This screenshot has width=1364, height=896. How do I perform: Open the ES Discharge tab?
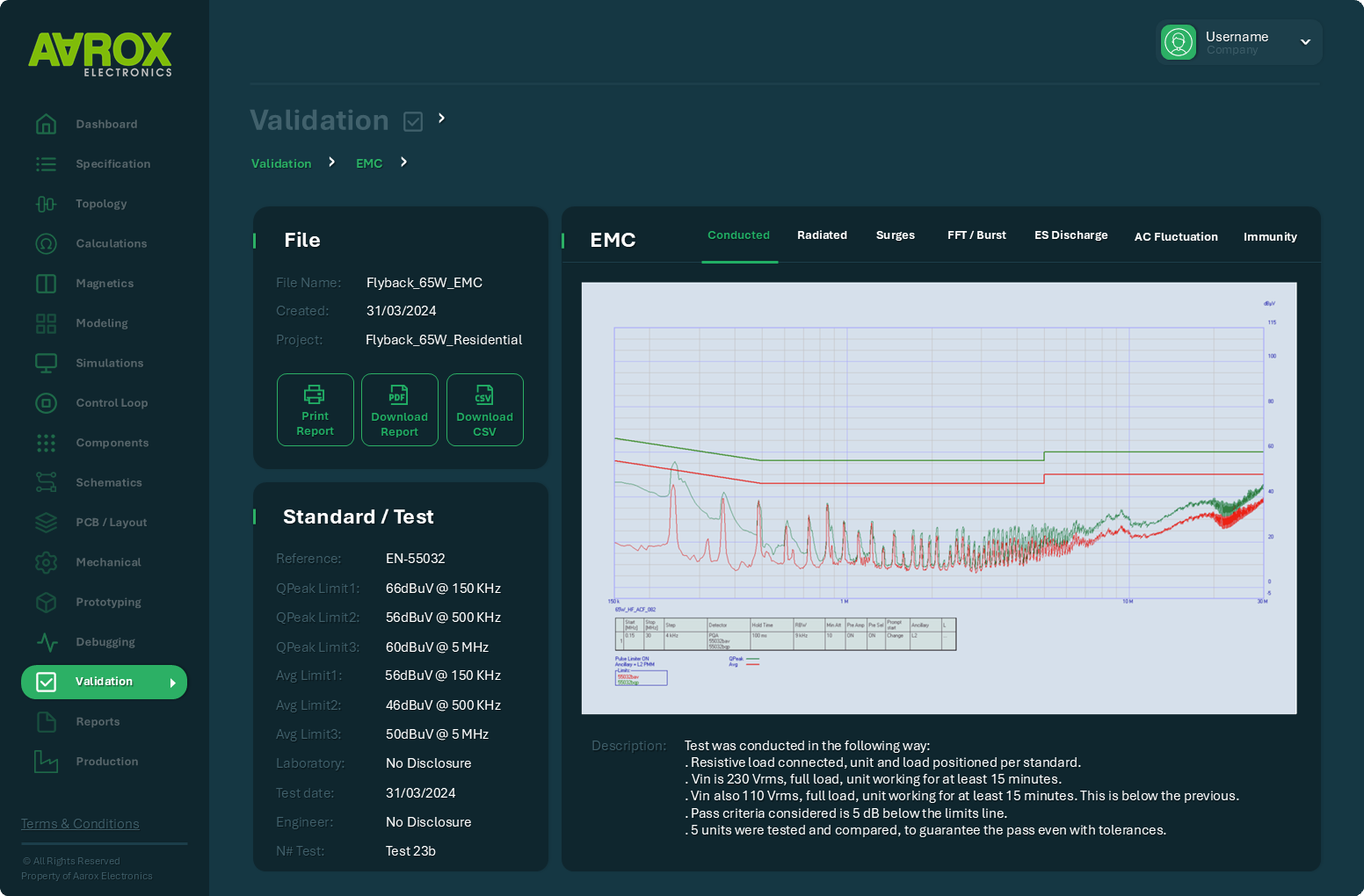coord(1071,235)
